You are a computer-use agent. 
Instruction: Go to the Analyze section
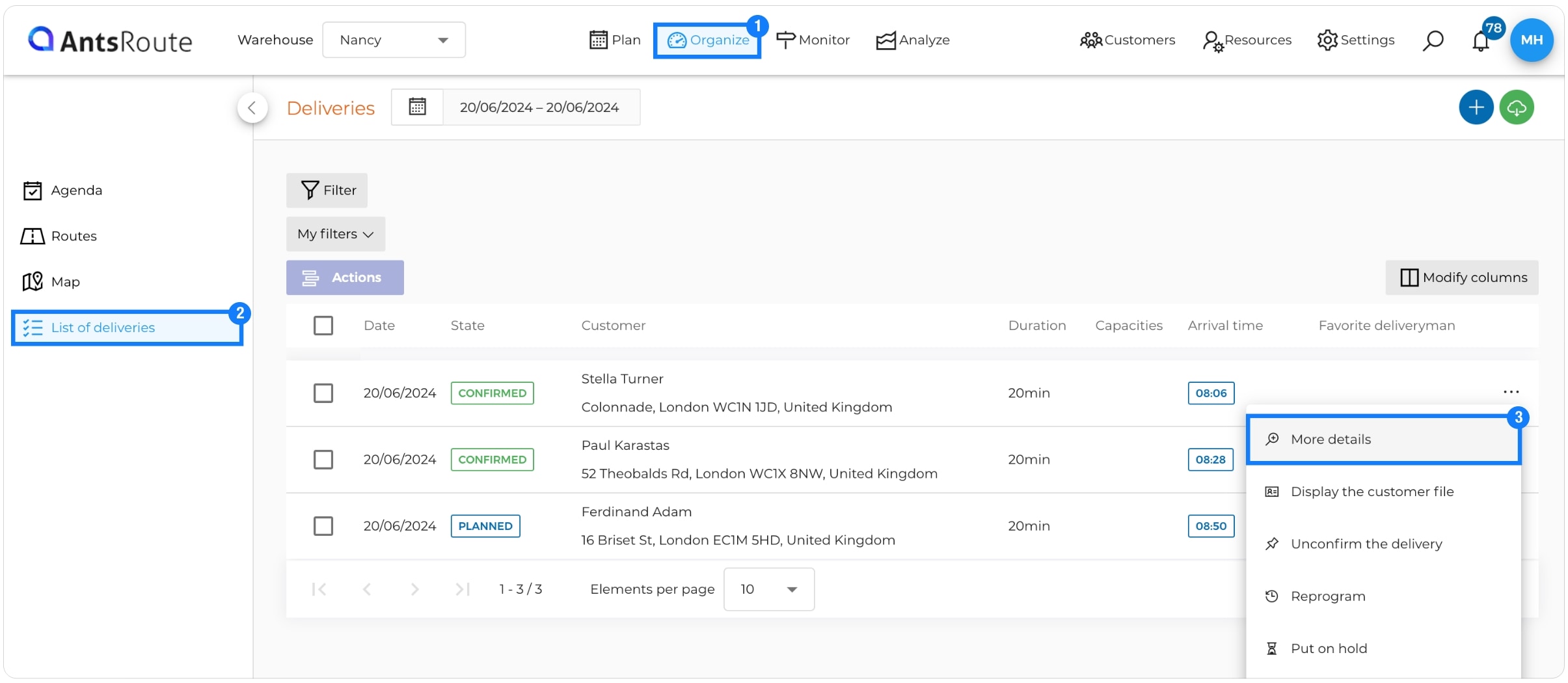tap(913, 40)
